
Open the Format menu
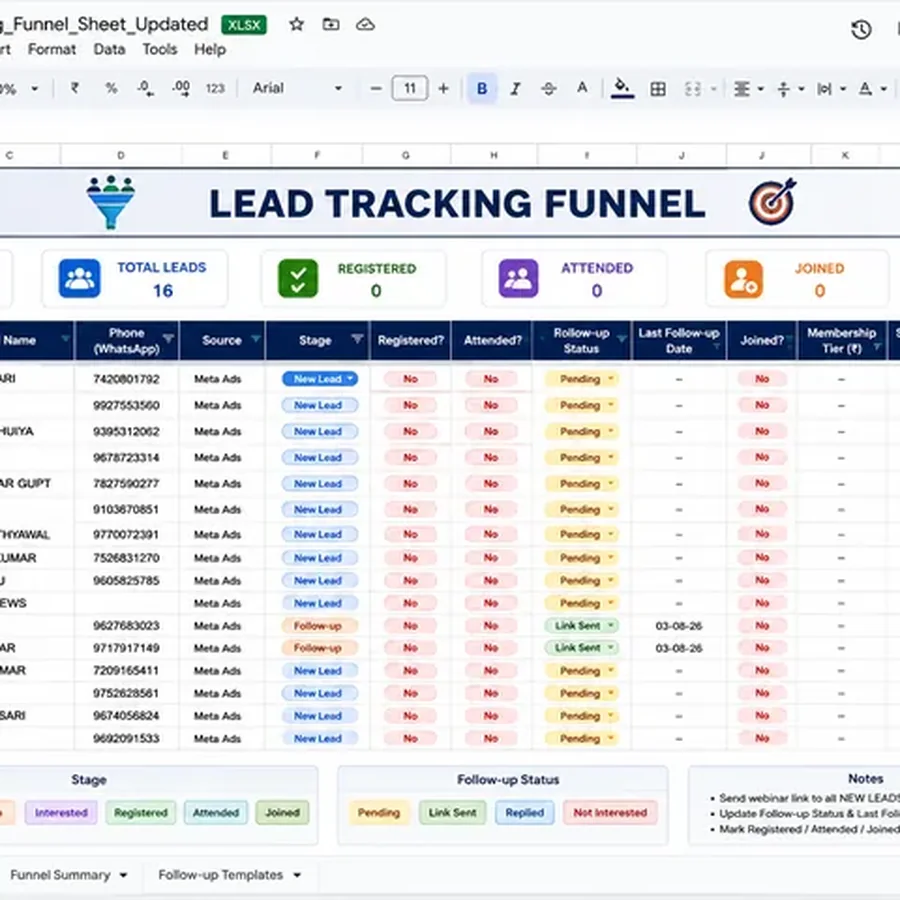pos(52,49)
